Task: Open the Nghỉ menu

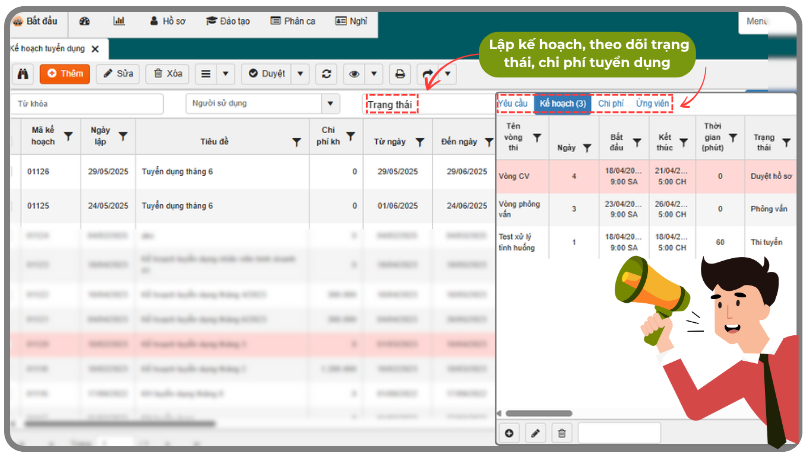Action: coord(351,21)
